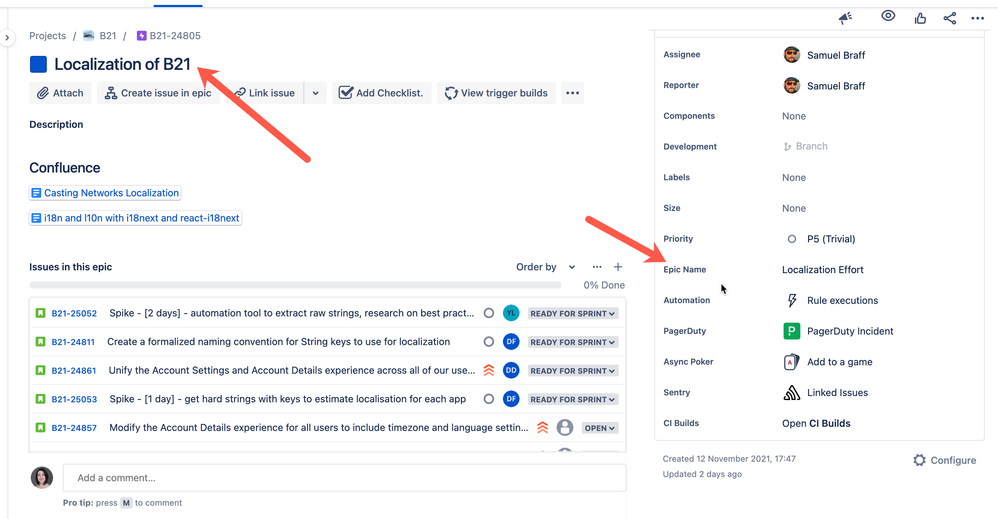Open the Order by dropdown

(545, 267)
